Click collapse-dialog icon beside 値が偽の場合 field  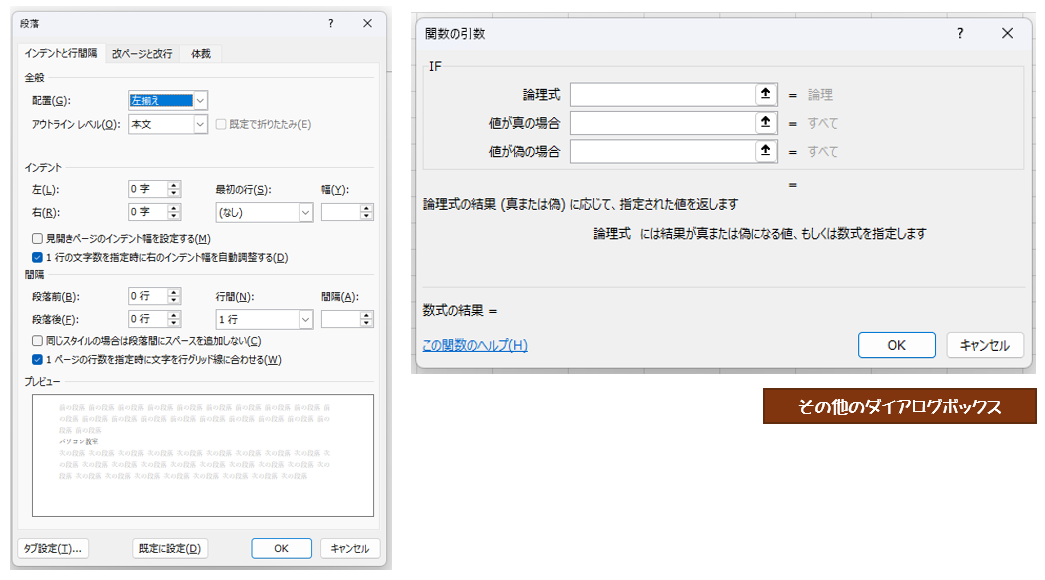click(765, 151)
